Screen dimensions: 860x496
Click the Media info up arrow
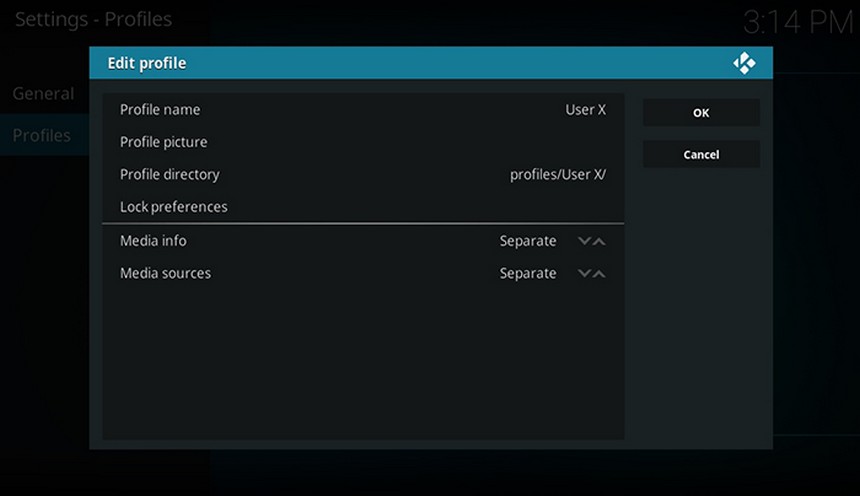599,241
